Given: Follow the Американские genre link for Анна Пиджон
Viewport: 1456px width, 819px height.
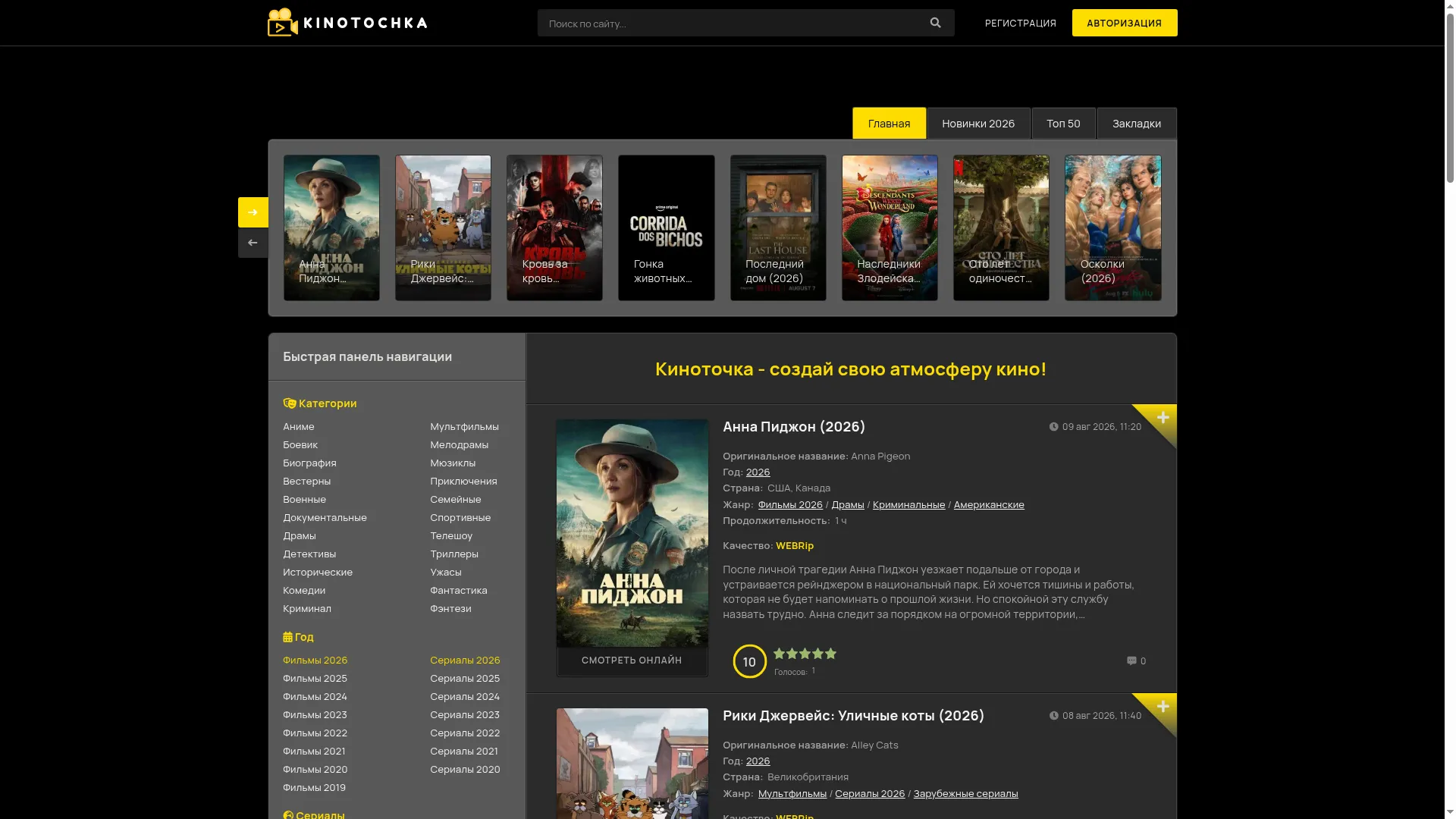Looking at the screenshot, I should point(989,504).
